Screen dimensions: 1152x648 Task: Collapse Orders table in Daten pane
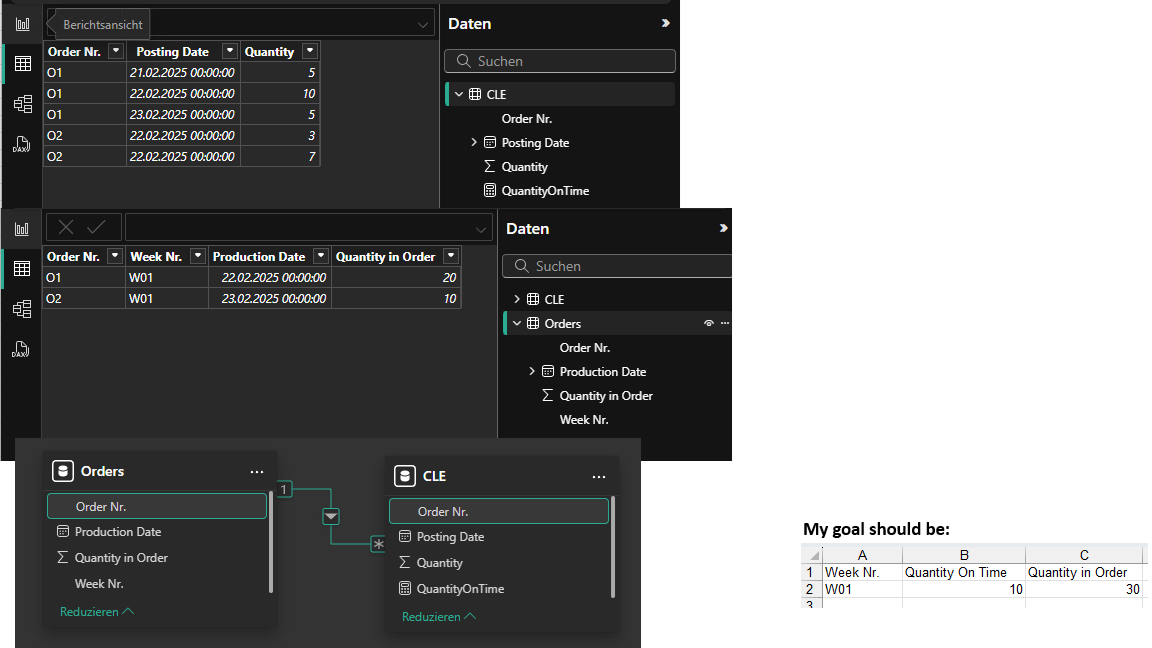click(517, 323)
